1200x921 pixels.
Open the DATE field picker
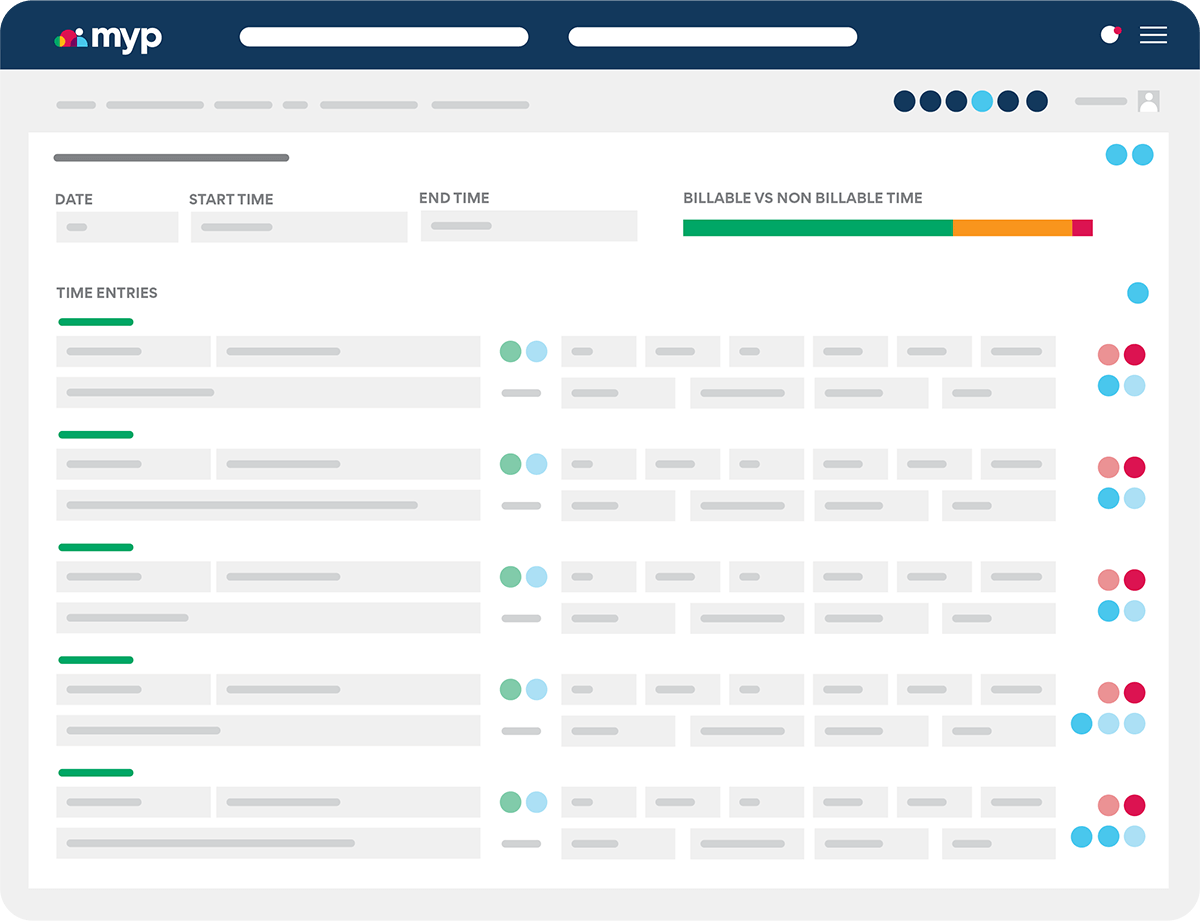(x=117, y=227)
